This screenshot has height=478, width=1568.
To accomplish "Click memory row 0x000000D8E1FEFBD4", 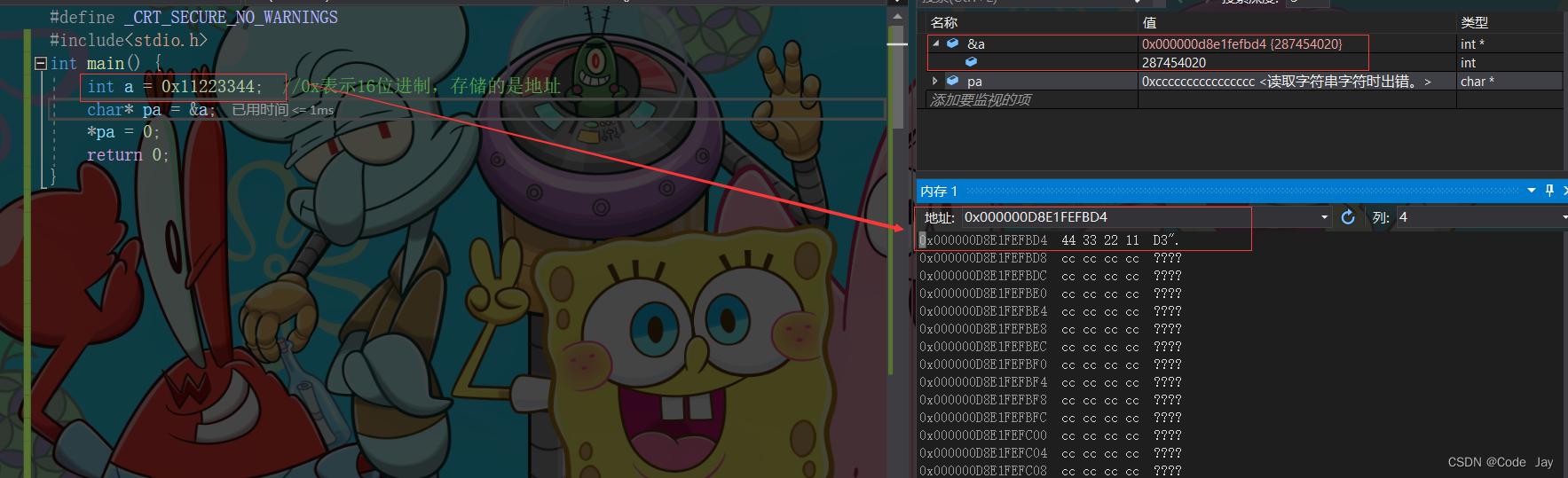I will tap(1050, 240).
